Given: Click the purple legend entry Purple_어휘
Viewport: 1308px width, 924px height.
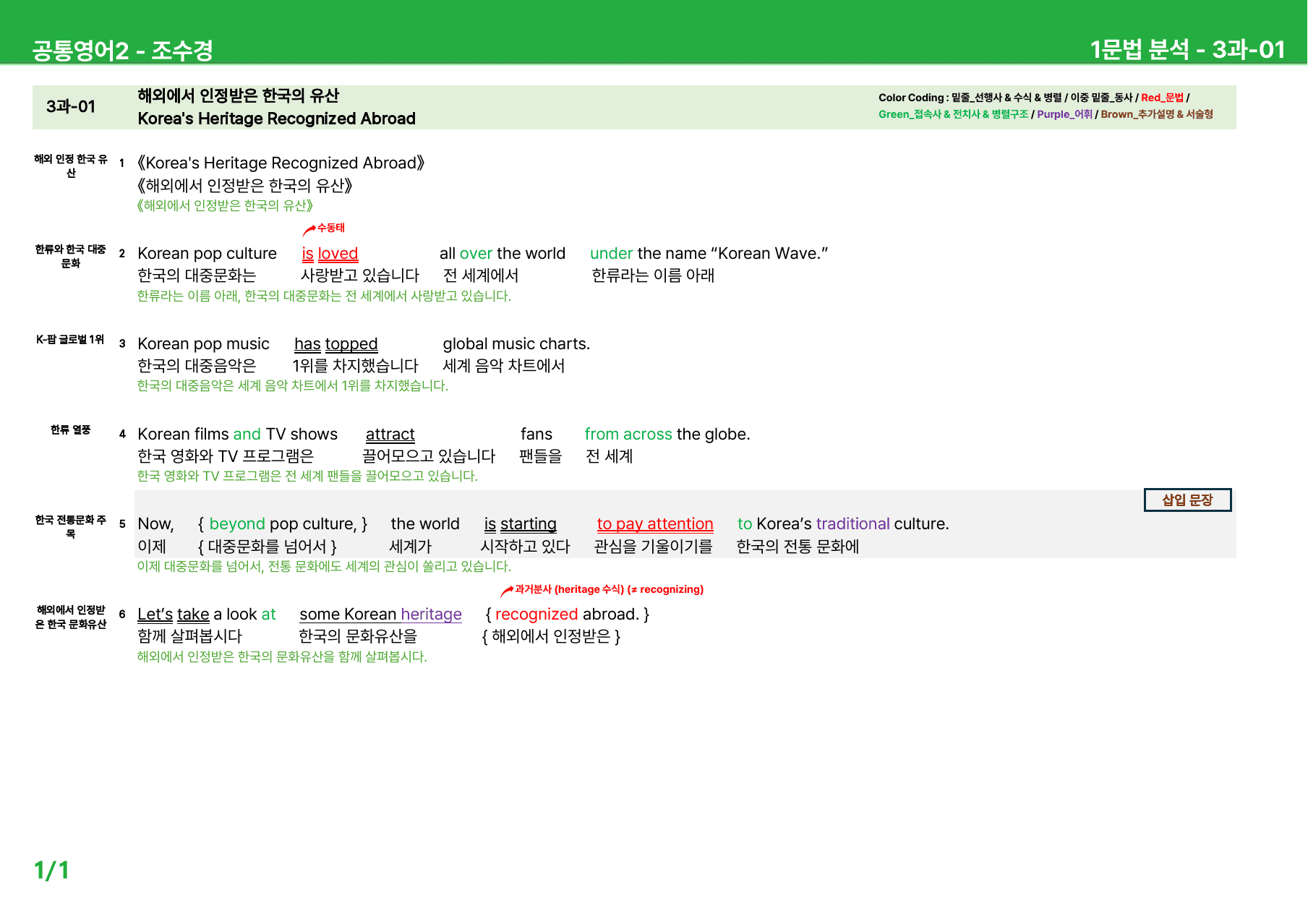Looking at the screenshot, I should pos(1064,114).
